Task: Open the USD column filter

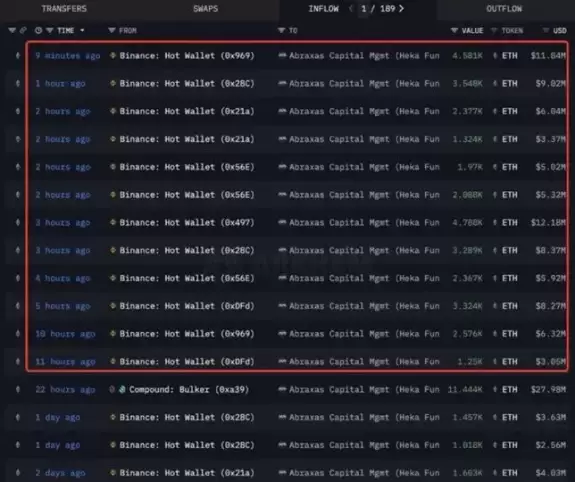Action: click(546, 30)
